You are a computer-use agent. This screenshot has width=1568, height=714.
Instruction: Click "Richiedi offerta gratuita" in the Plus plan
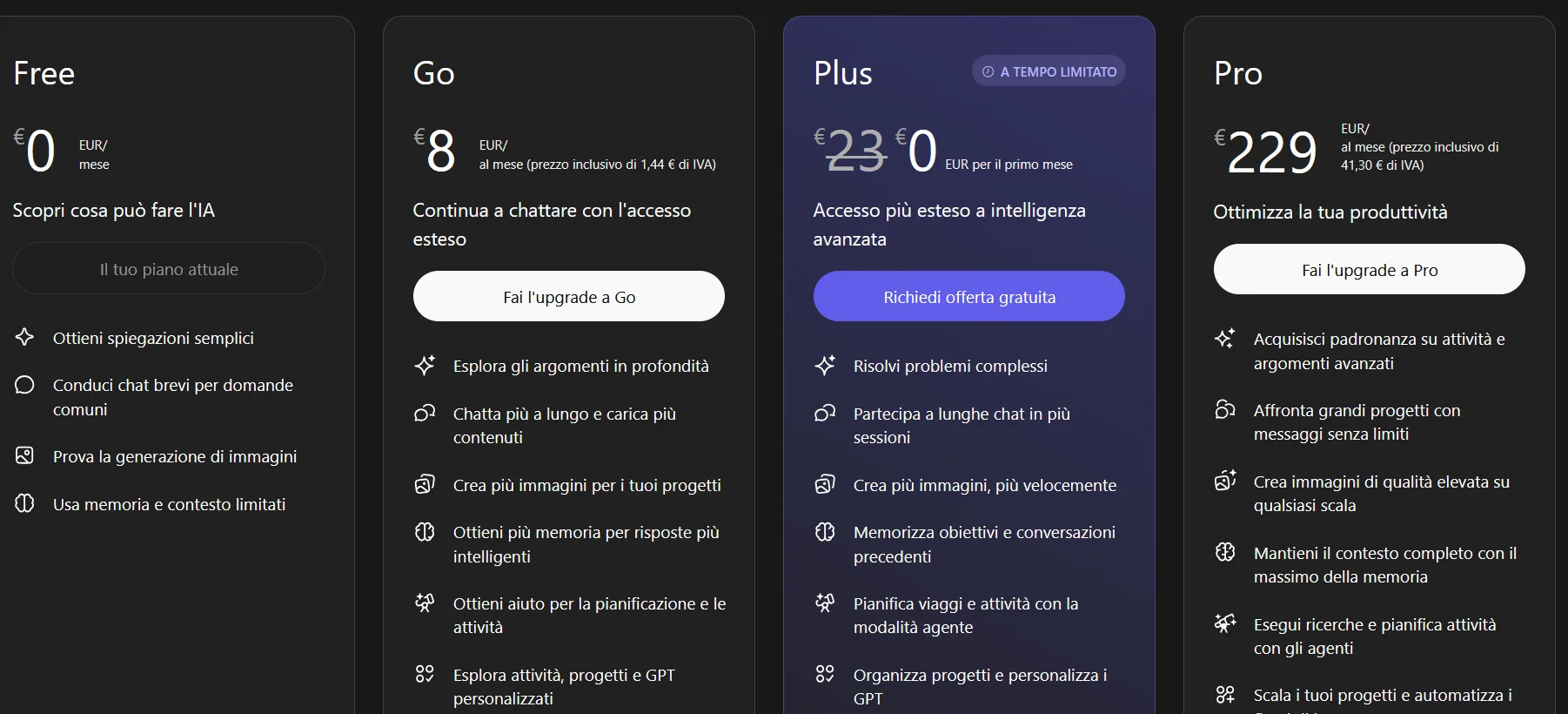[x=968, y=296]
